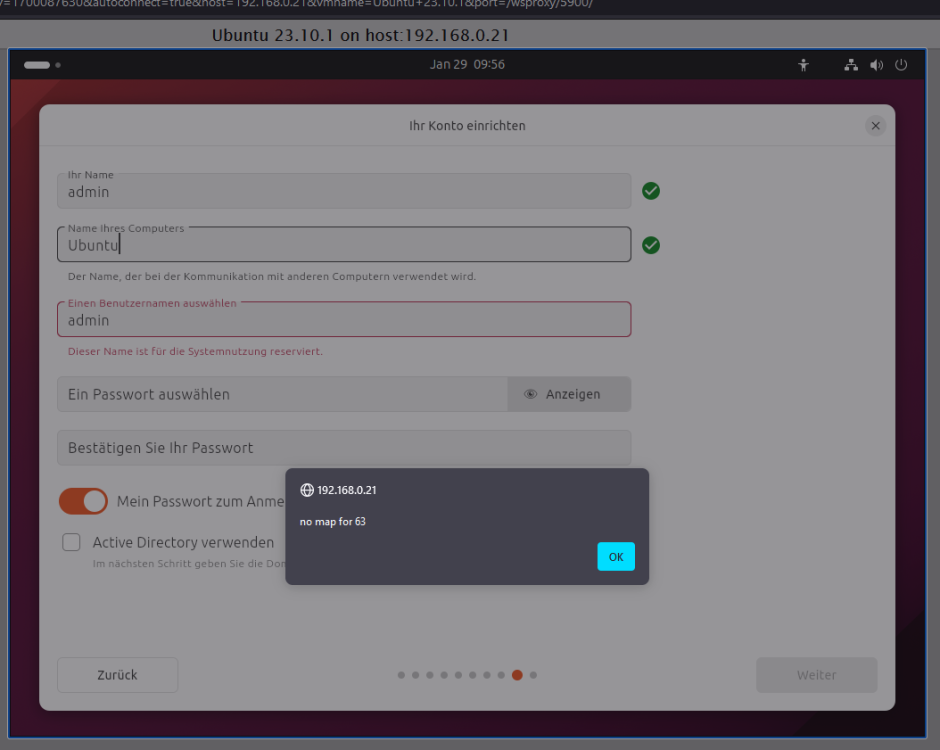Click the Weiter button
This screenshot has width=940, height=750.
(817, 674)
